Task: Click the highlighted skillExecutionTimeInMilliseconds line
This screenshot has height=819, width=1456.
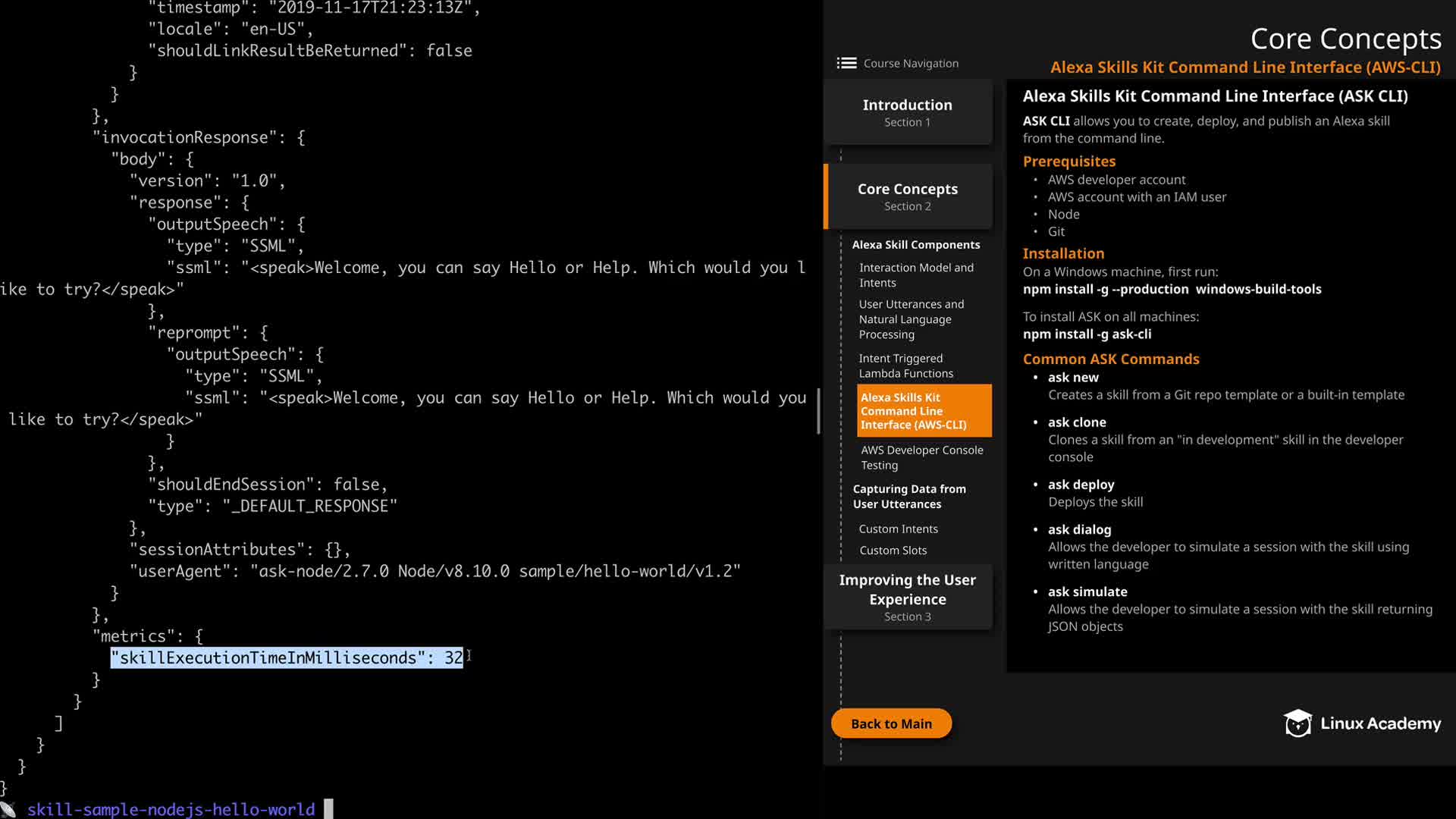Action: [287, 657]
